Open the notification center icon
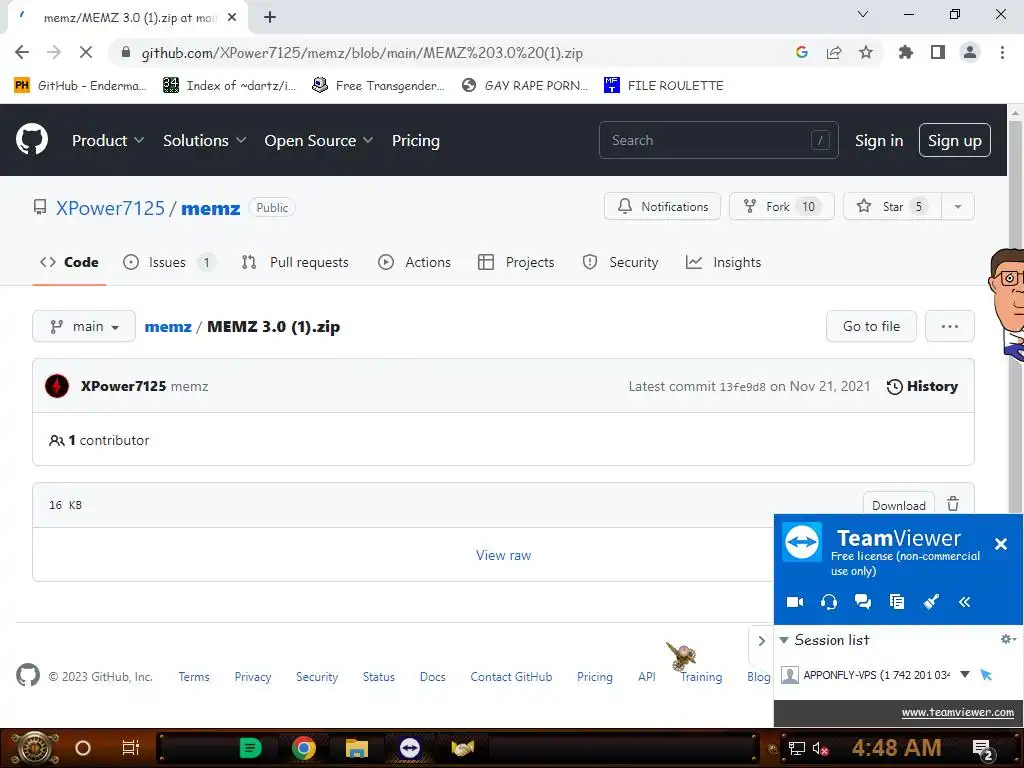This screenshot has height=768, width=1024. click(x=982, y=749)
